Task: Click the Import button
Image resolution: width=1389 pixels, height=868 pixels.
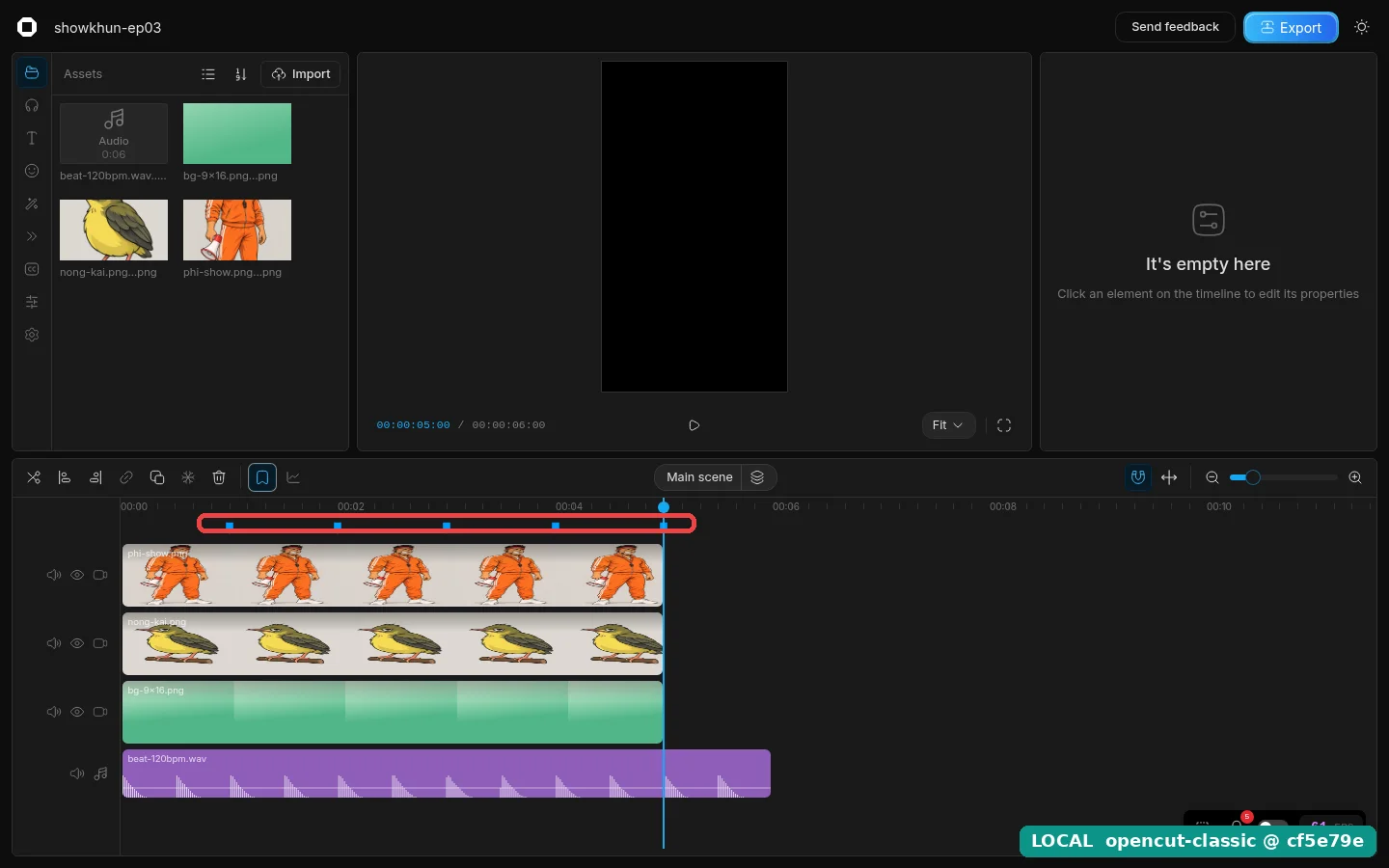Action: [301, 74]
